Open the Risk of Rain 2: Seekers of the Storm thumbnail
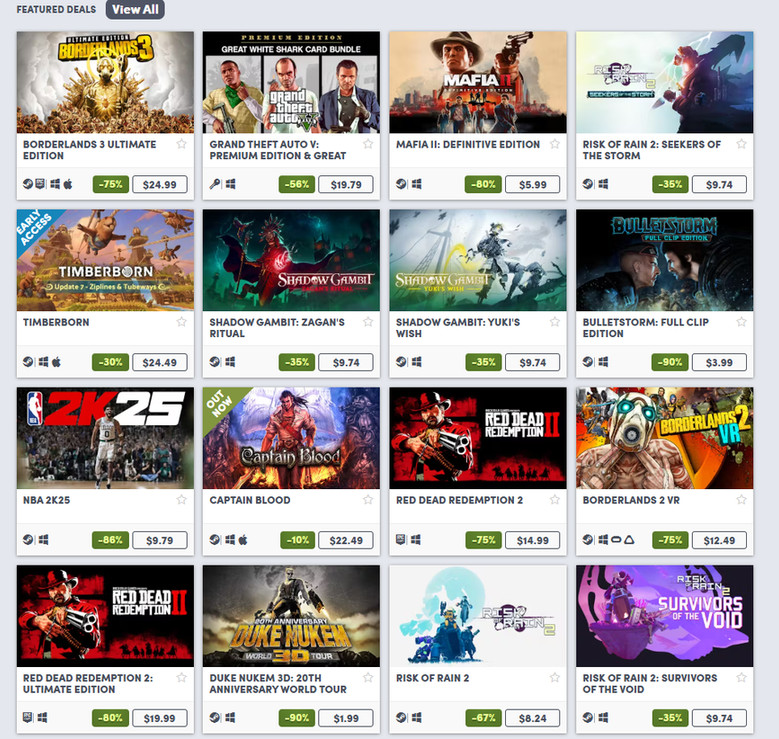The image size is (779, 739). (x=664, y=82)
